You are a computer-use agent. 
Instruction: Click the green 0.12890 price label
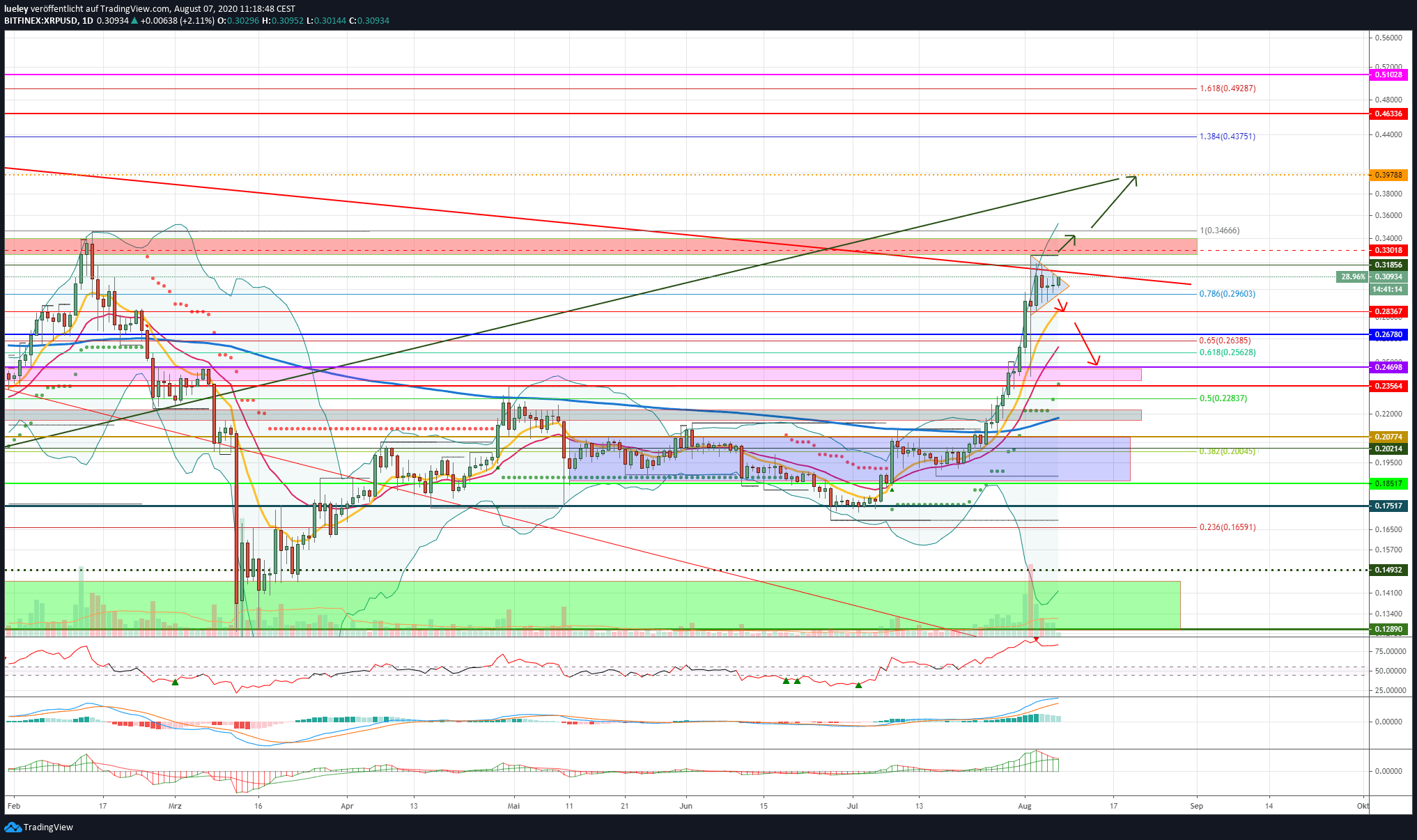tap(1388, 629)
